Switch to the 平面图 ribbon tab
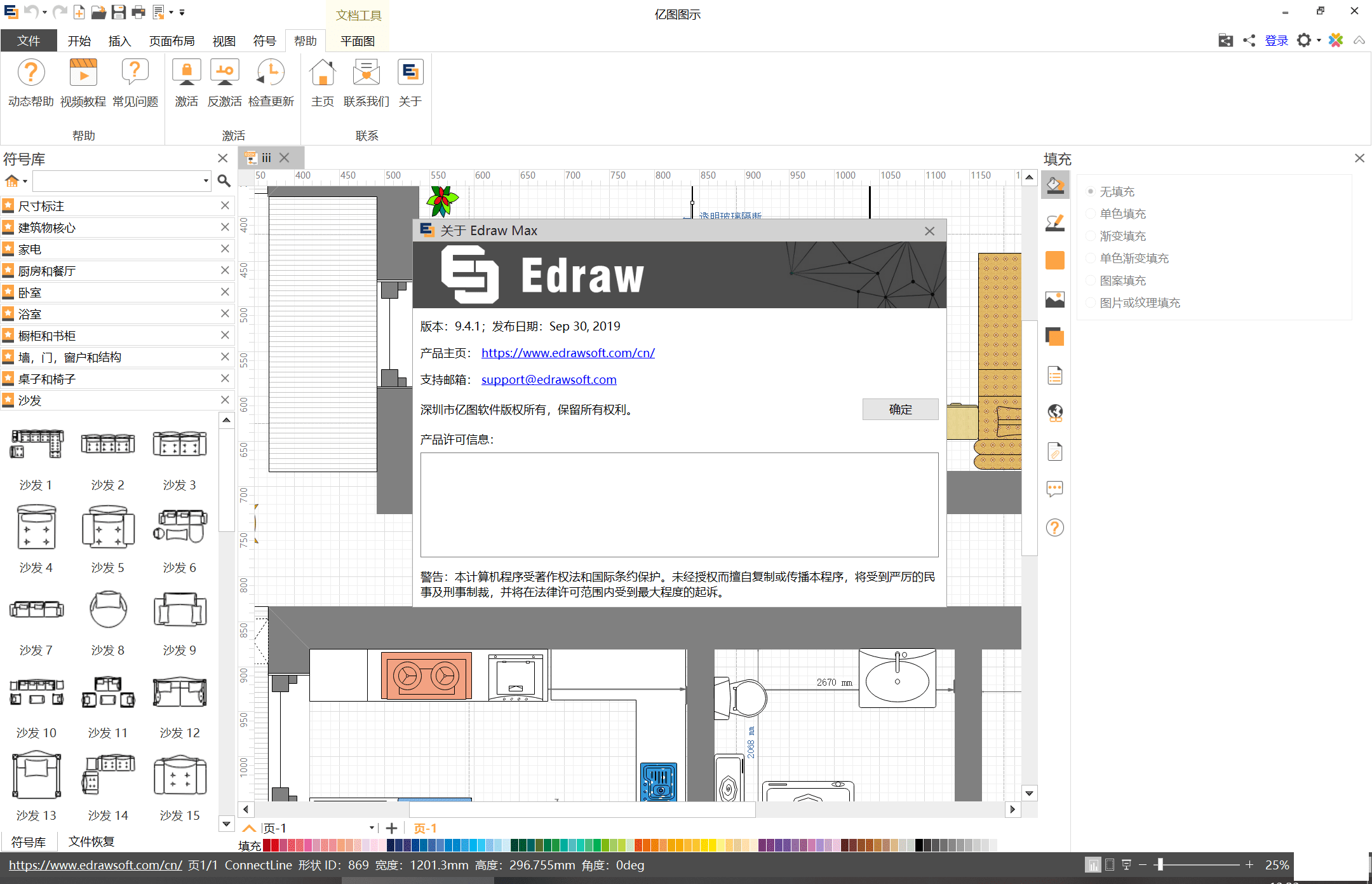 point(357,41)
